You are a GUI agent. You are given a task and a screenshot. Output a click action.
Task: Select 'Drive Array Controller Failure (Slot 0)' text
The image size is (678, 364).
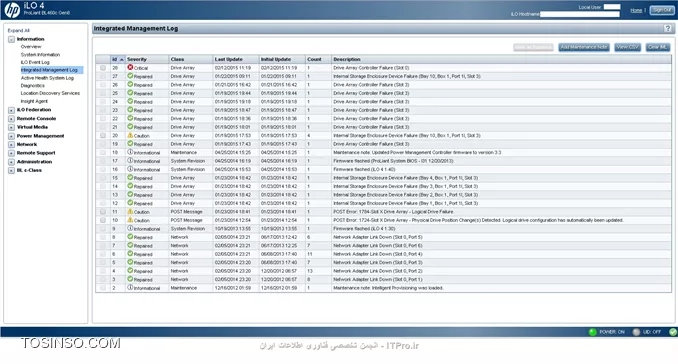click(371, 68)
